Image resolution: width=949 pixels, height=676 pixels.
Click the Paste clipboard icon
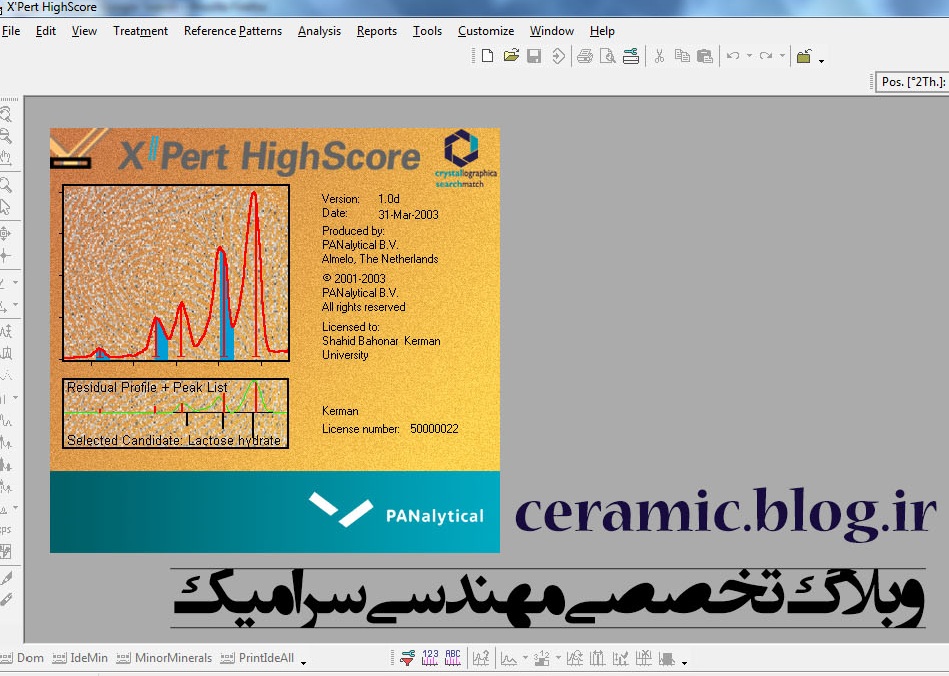(x=704, y=56)
